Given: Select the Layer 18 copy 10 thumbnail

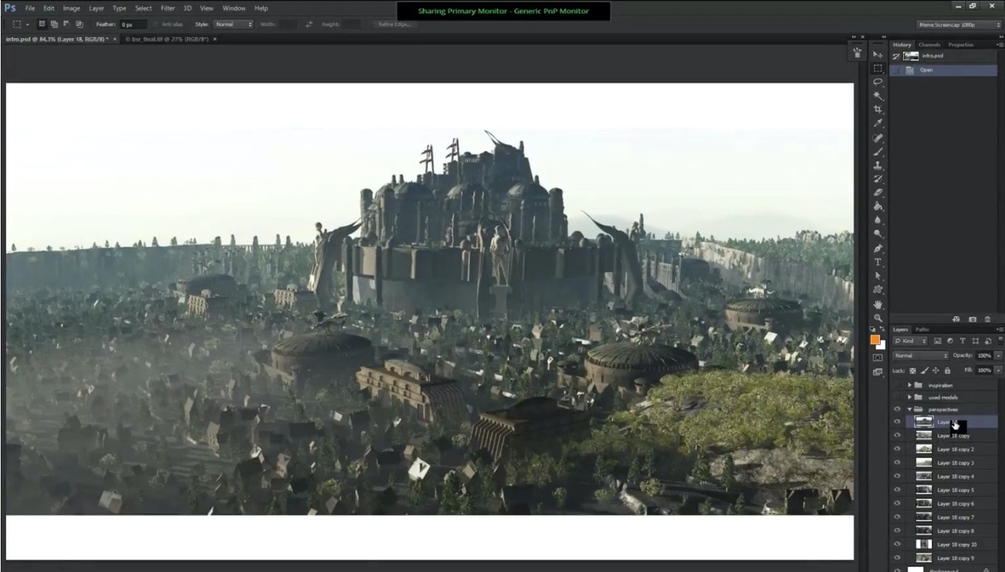Looking at the screenshot, I should tap(924, 544).
